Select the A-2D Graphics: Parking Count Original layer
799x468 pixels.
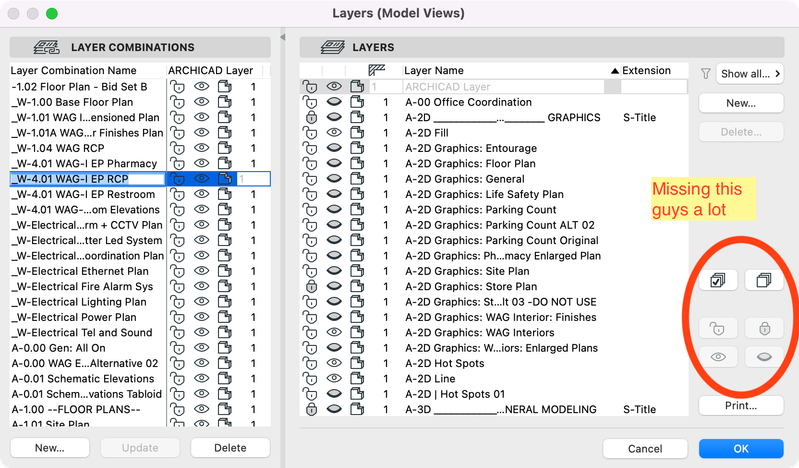click(502, 240)
